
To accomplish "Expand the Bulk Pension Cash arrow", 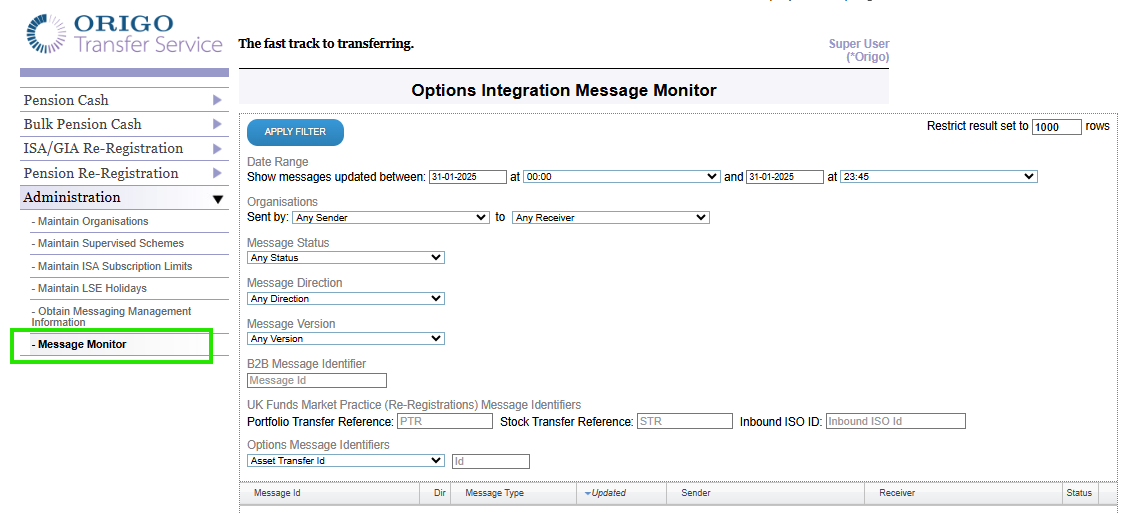I will tap(218, 124).
